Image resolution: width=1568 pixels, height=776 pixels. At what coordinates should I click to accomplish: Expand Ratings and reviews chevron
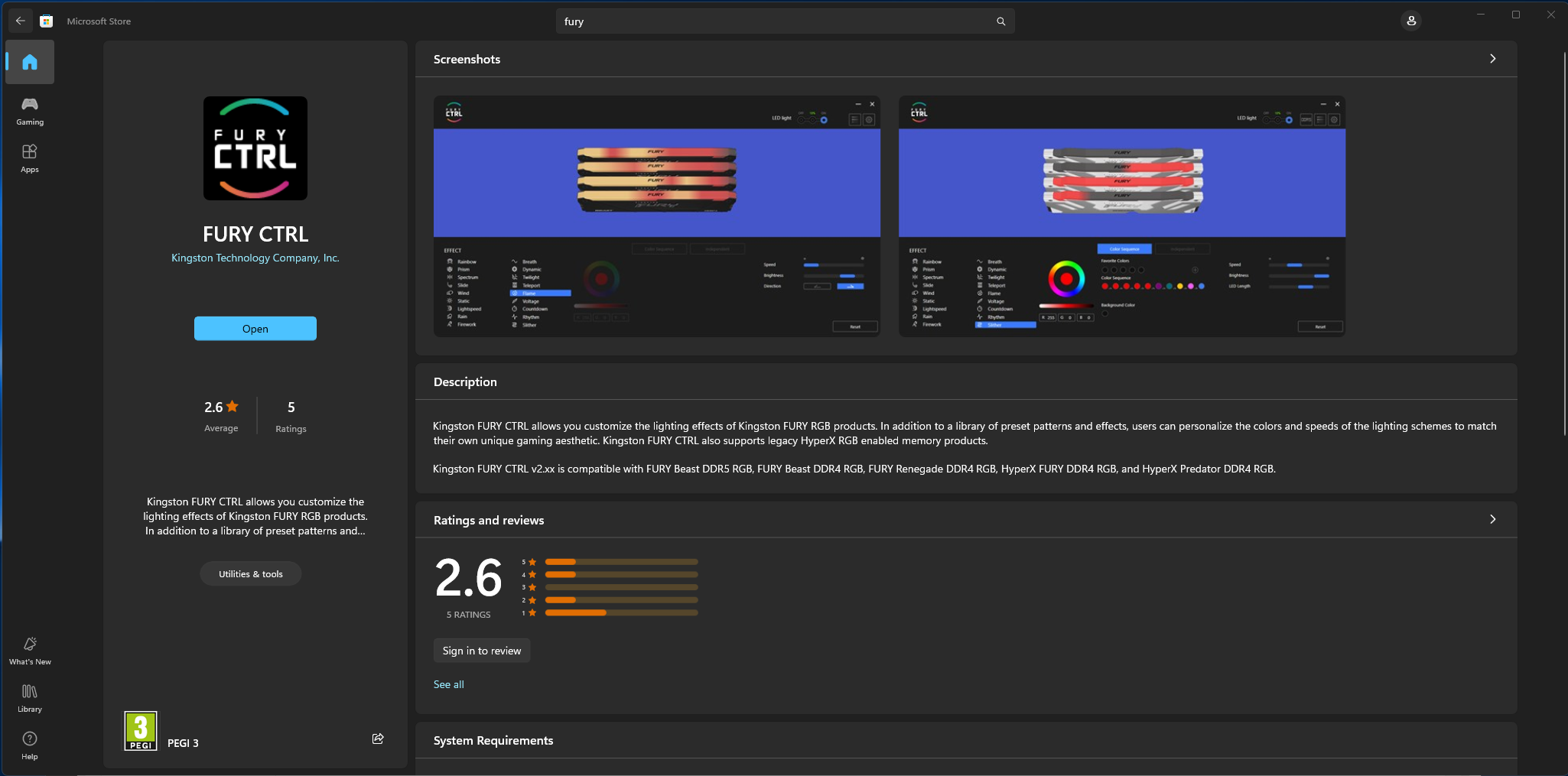click(1492, 520)
